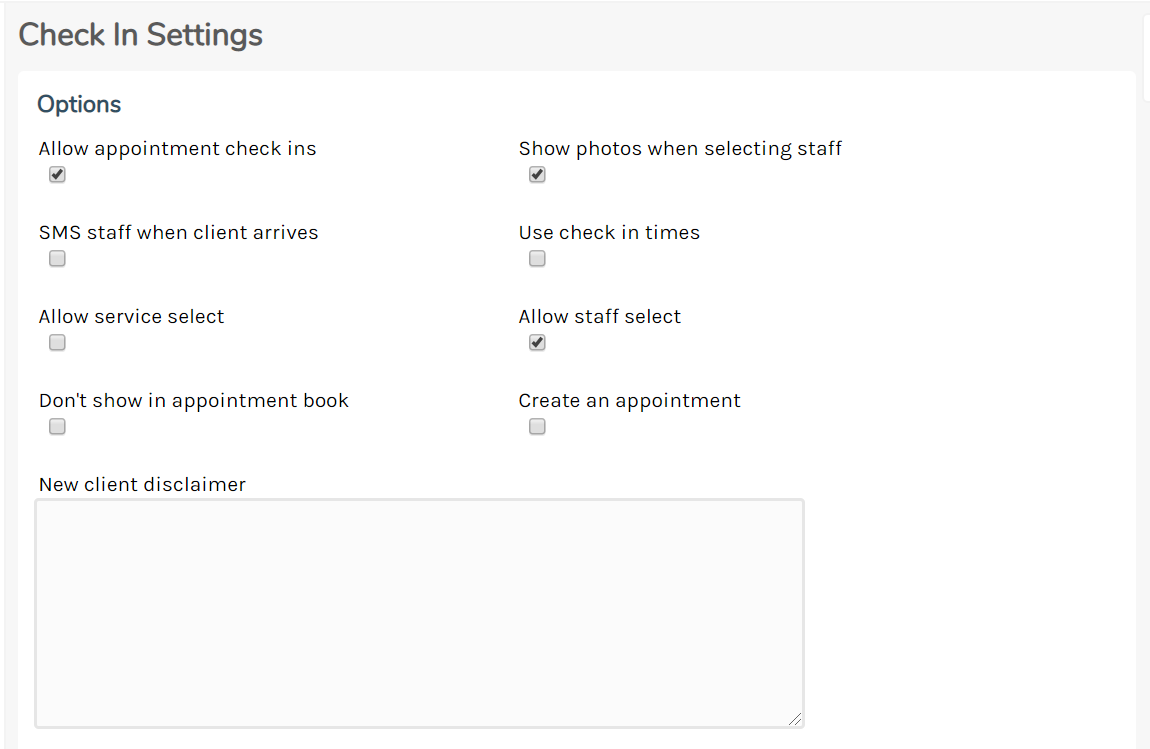
Task: Click the Don't show in appointment book label
Action: pos(193,400)
